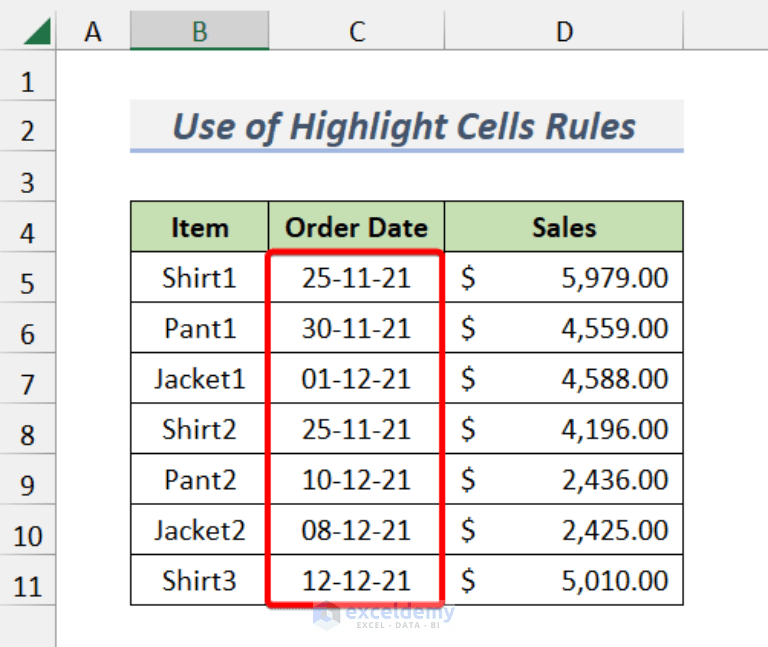This screenshot has width=768, height=647.
Task: Select the cell containing 'Jacket2'
Action: point(199,530)
